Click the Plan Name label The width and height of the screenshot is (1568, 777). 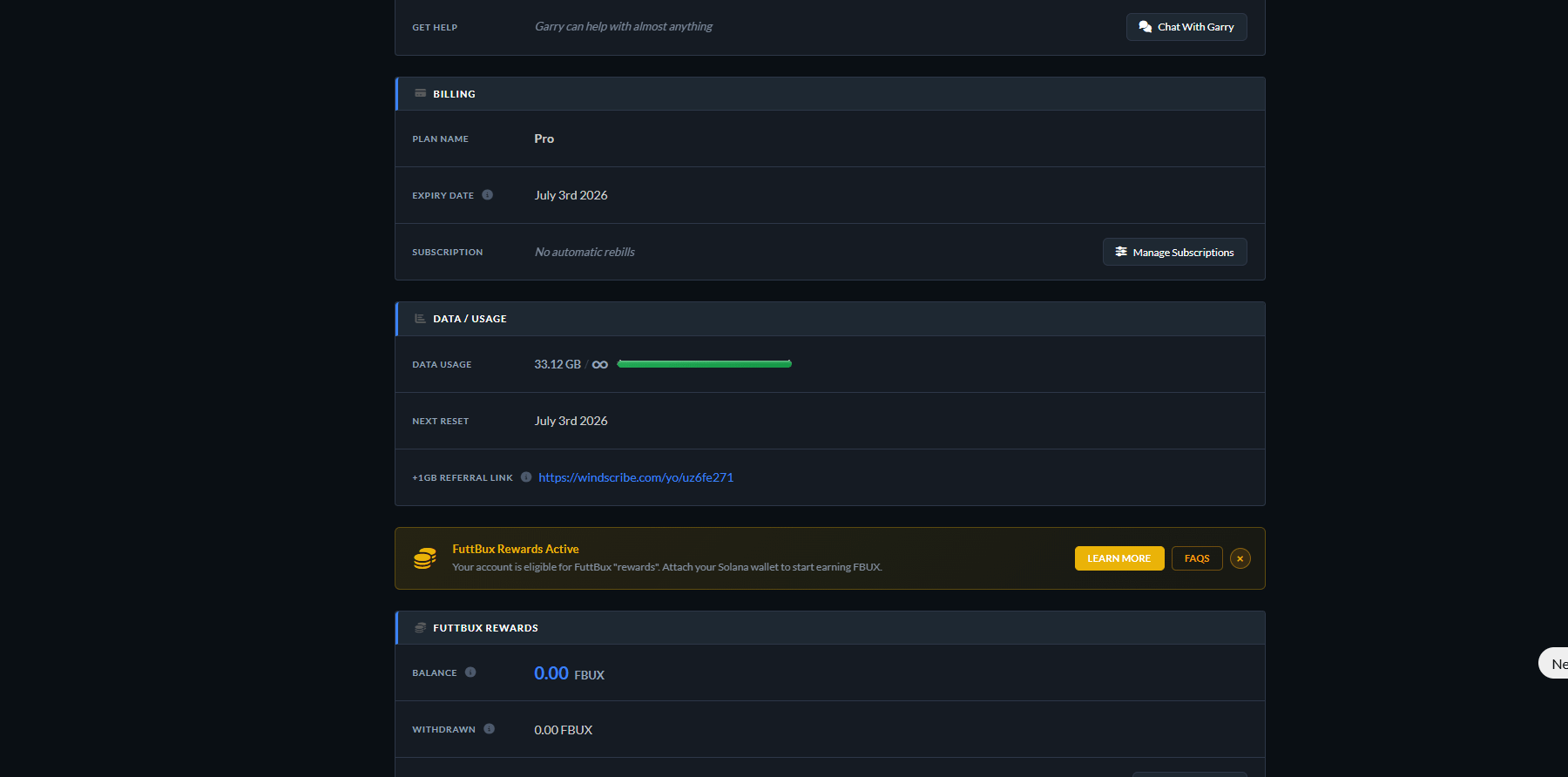441,139
